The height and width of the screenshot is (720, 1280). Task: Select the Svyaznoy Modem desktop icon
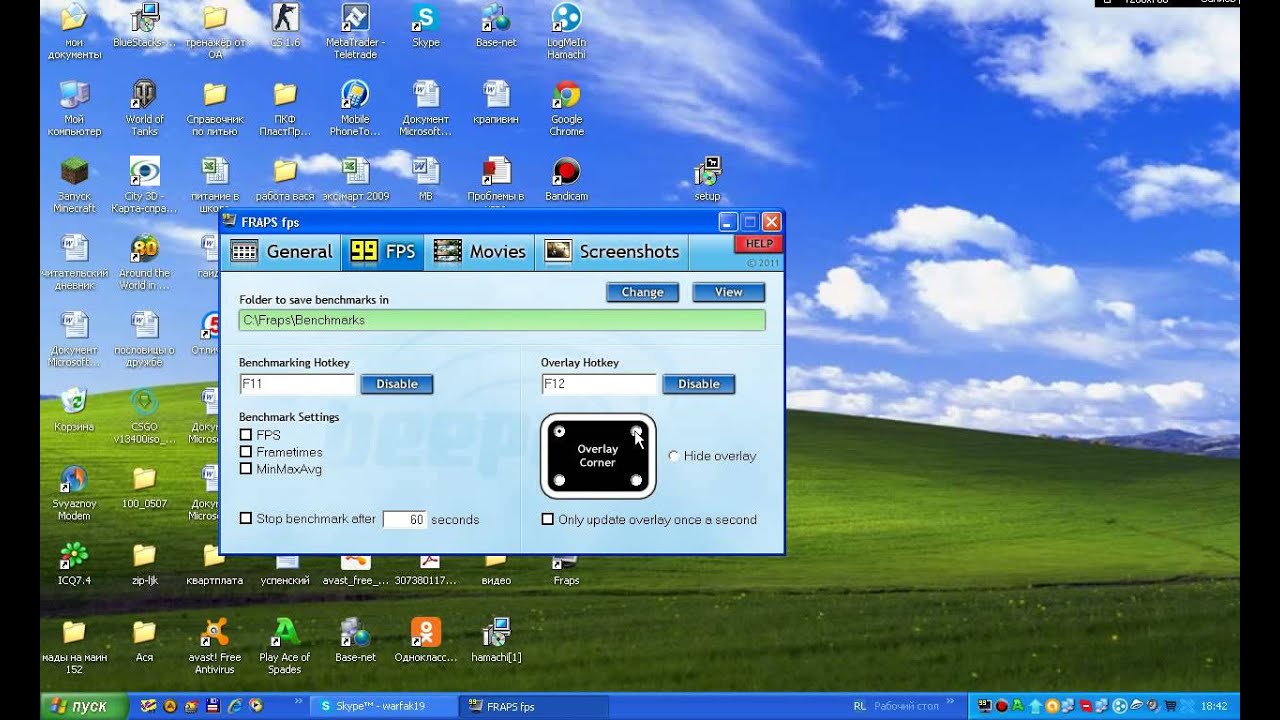[74, 493]
